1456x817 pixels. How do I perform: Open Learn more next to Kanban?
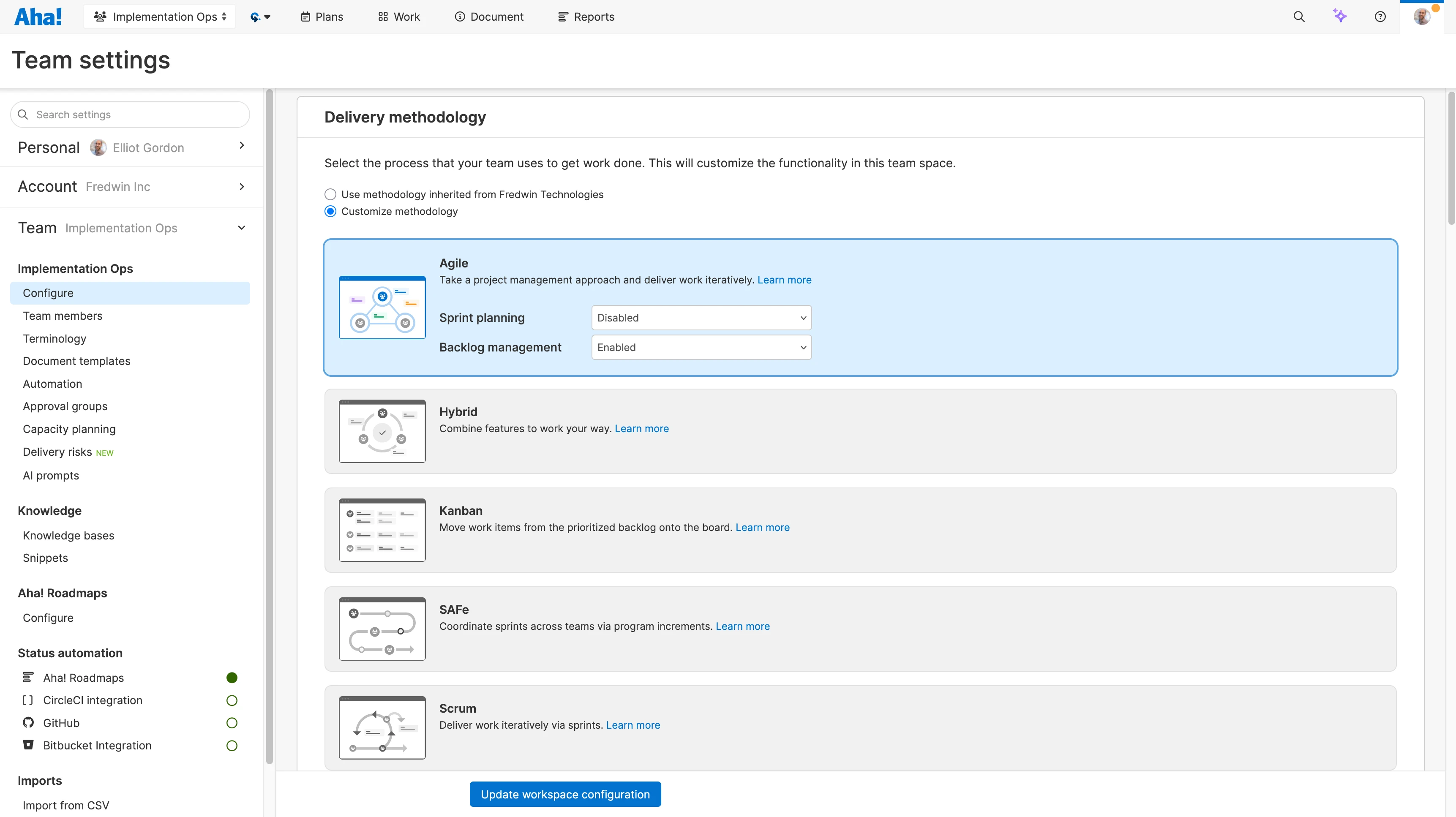tap(763, 527)
